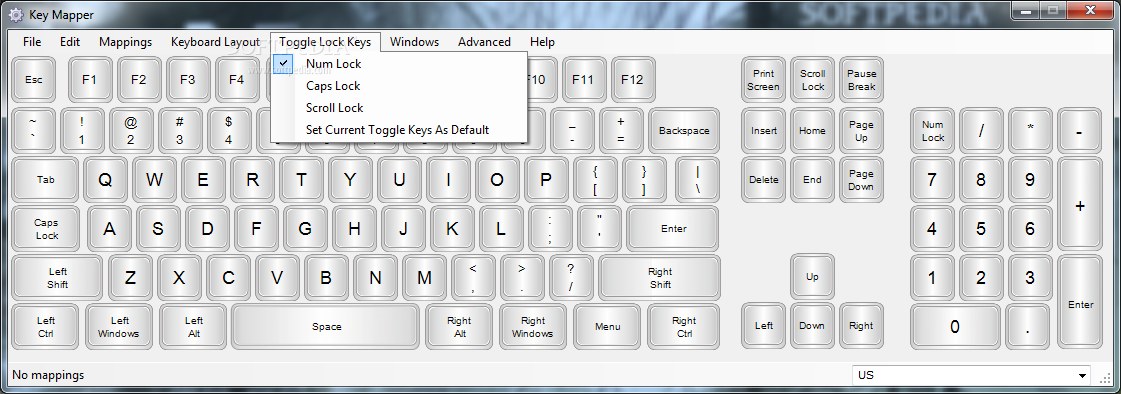Viewport: 1121px width, 394px height.
Task: Select the F12 key
Action: coord(633,79)
